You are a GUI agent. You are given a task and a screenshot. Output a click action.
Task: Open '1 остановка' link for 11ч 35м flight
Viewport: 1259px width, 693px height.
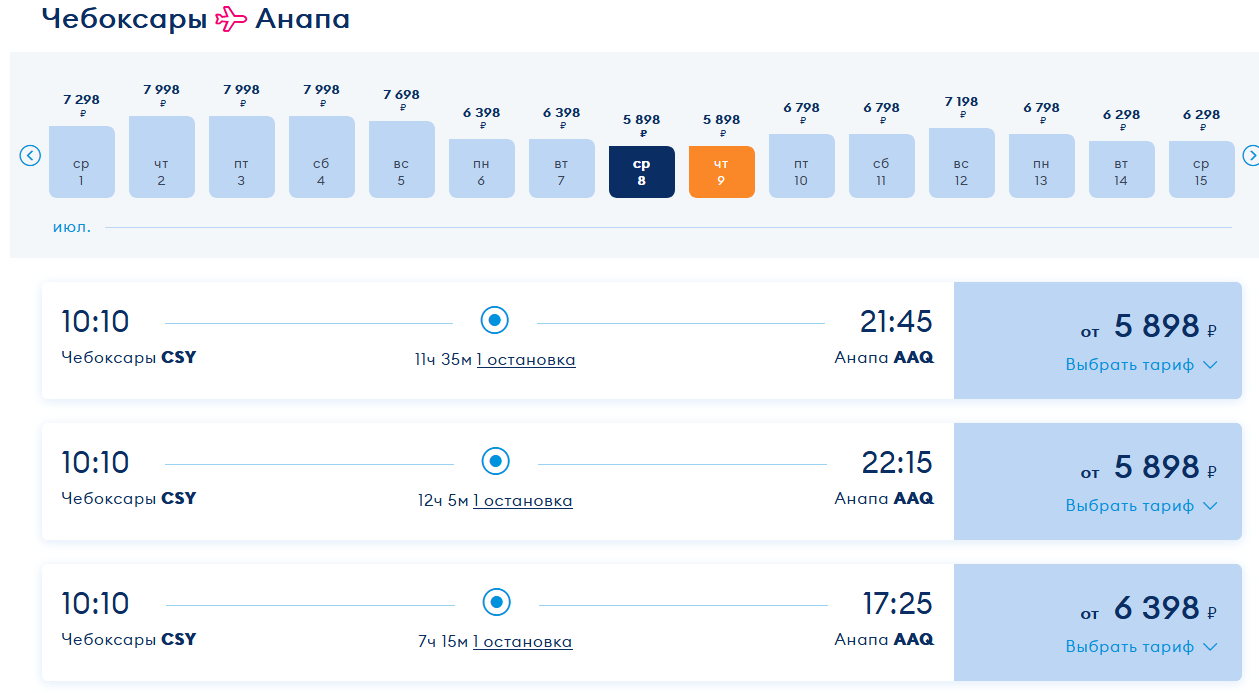[x=526, y=360]
